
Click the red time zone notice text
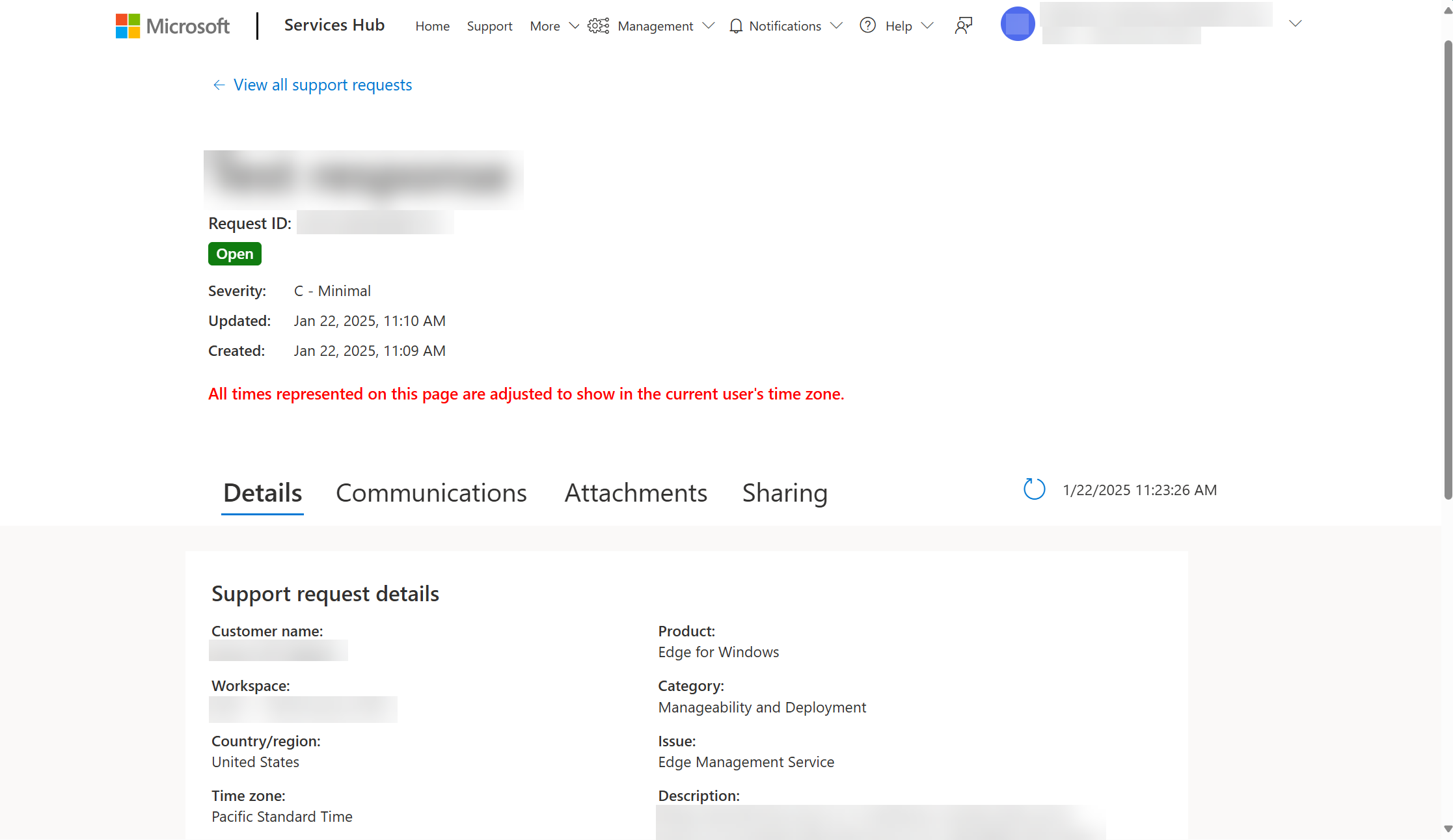526,394
